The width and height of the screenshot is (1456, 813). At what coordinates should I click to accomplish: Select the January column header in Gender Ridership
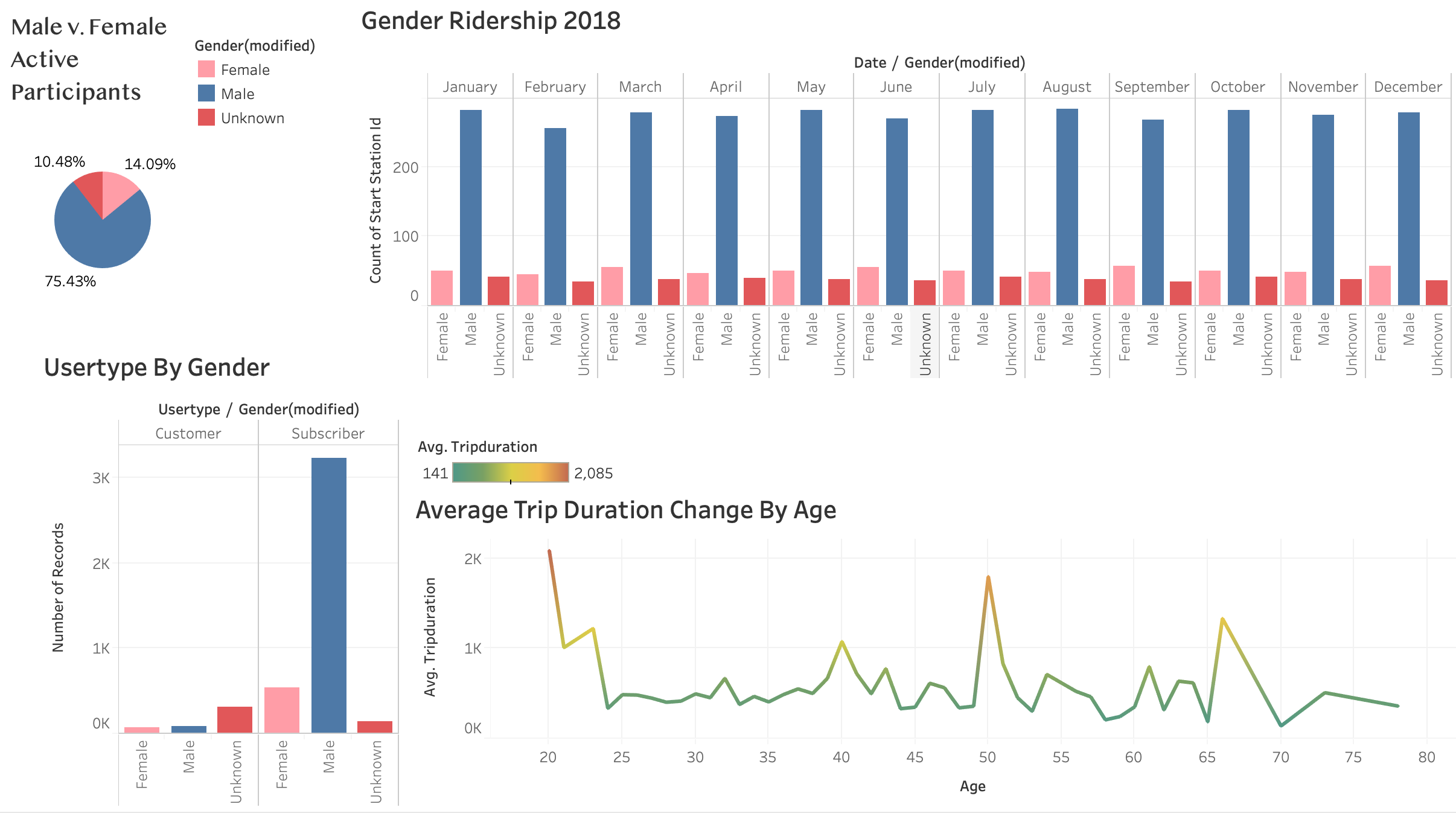tap(471, 86)
